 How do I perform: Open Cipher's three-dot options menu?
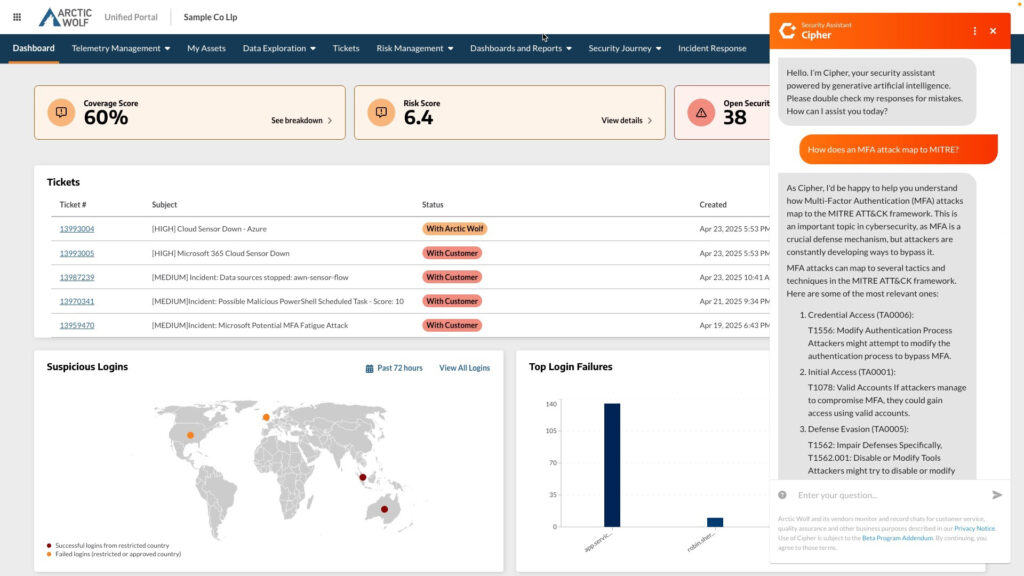[974, 31]
